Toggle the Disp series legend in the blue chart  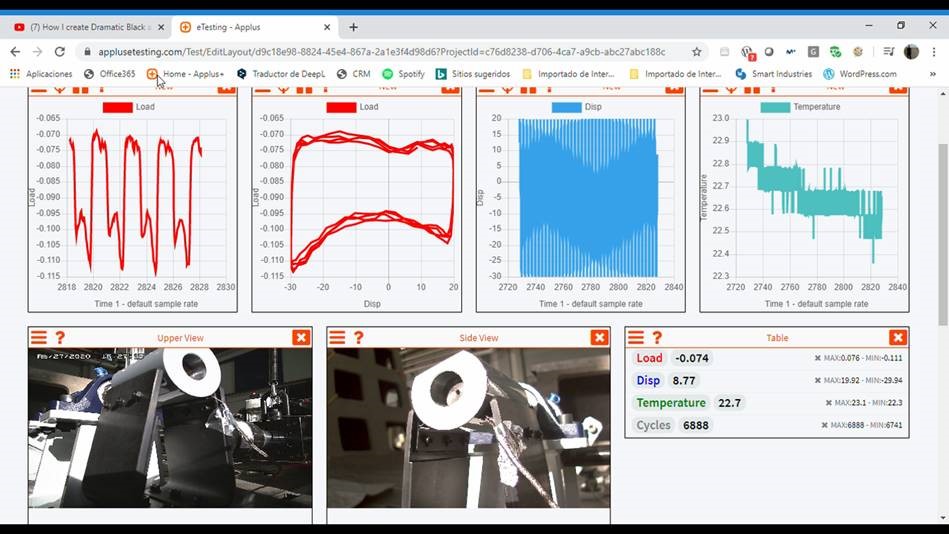[566, 107]
